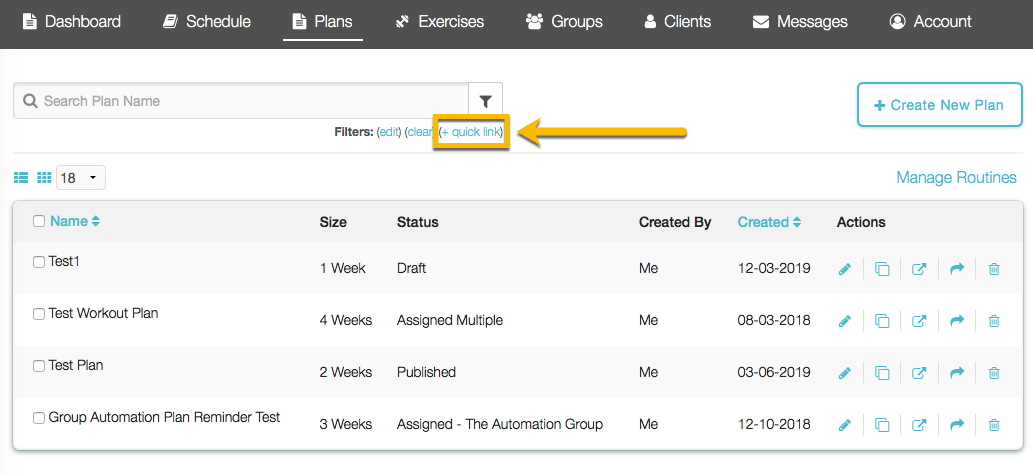The image size is (1033, 474).
Task: Sort plans by Created date
Action: click(x=769, y=222)
